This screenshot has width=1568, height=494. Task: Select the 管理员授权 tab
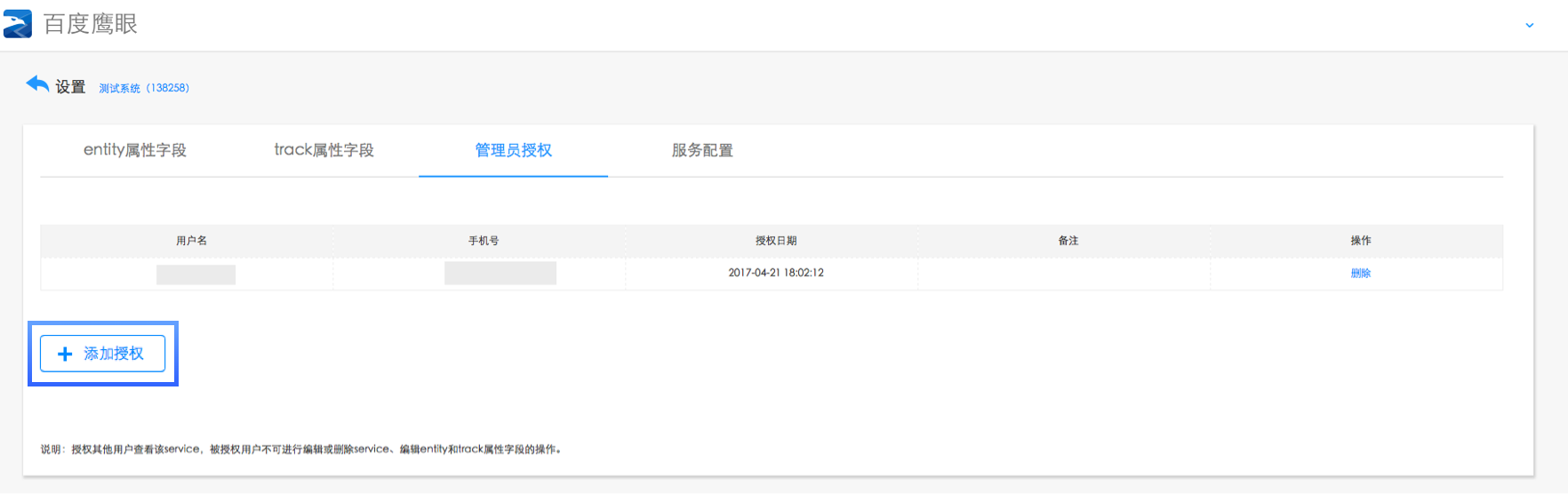tap(513, 150)
